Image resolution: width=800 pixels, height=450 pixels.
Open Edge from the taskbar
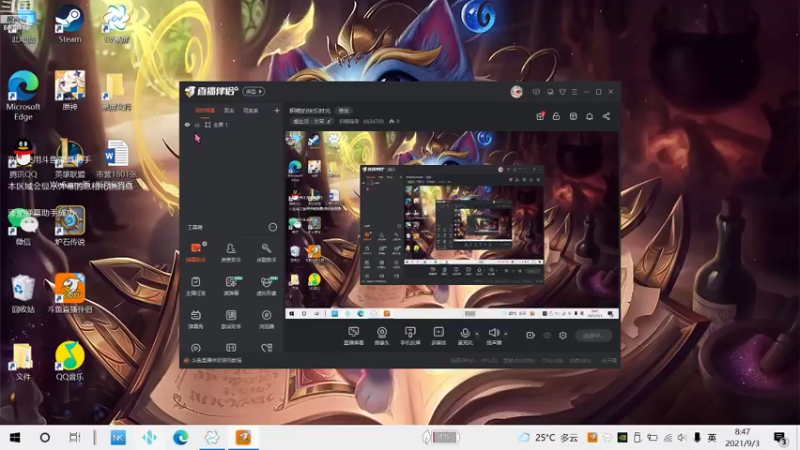180,437
